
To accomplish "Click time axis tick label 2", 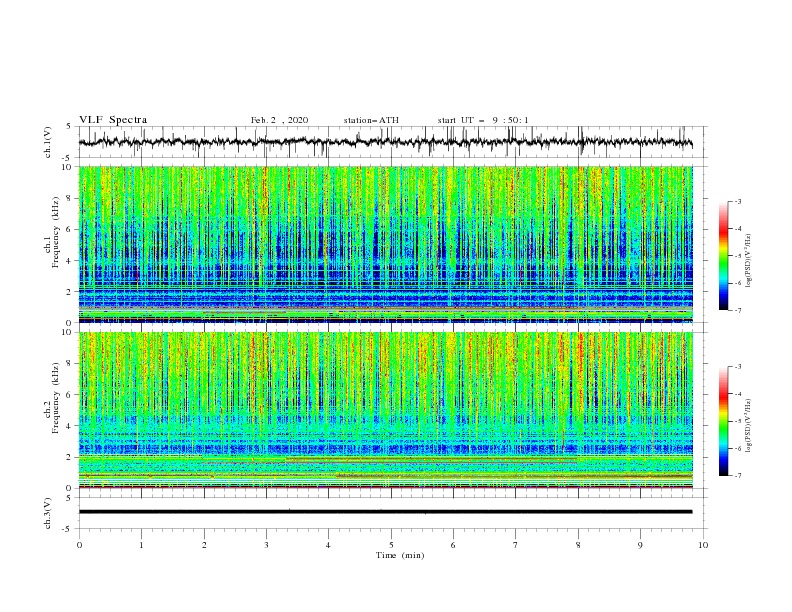I will (204, 545).
